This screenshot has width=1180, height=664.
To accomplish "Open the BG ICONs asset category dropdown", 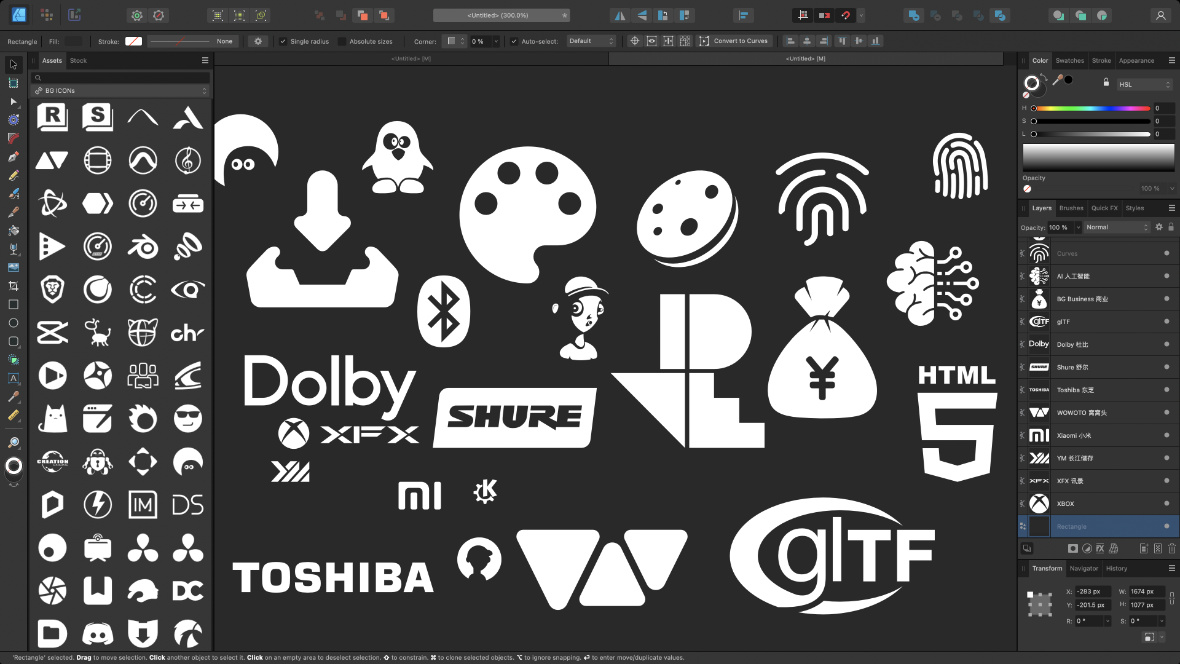I will coord(121,91).
